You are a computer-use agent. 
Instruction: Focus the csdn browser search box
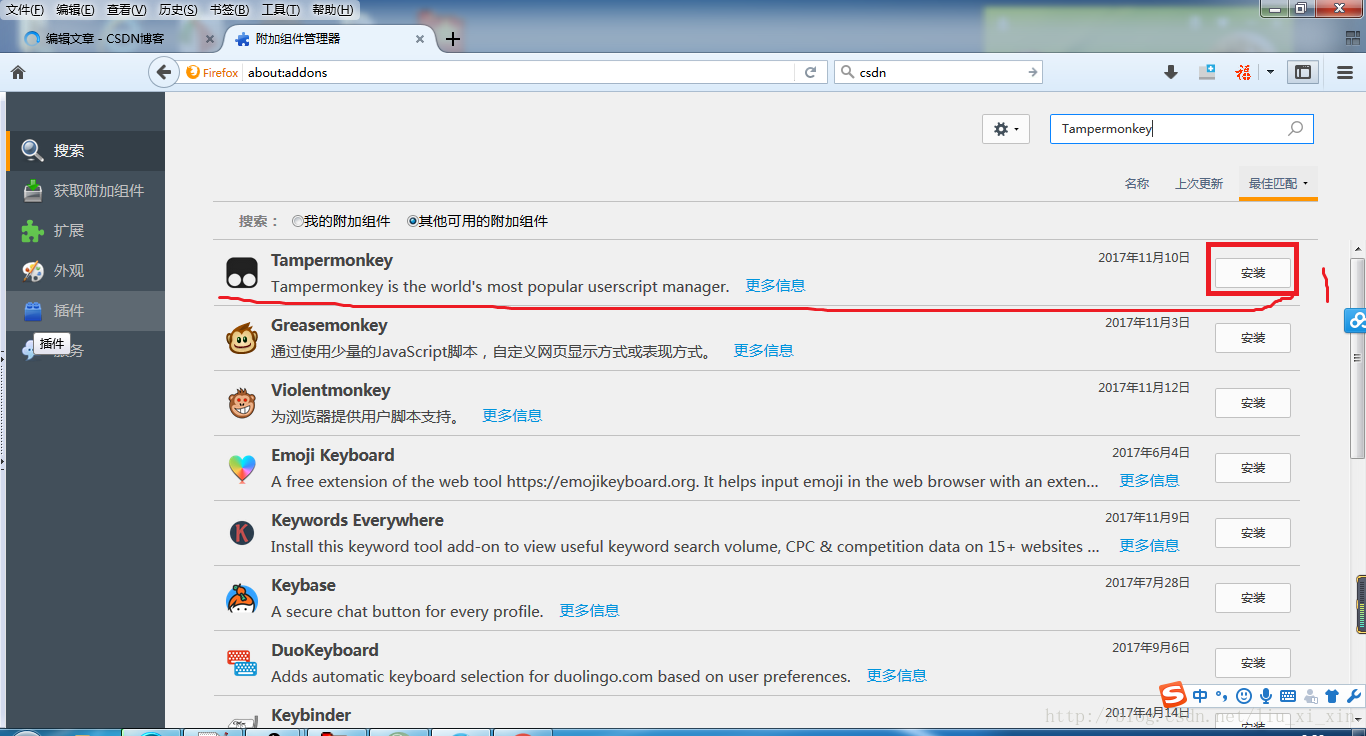pos(938,72)
